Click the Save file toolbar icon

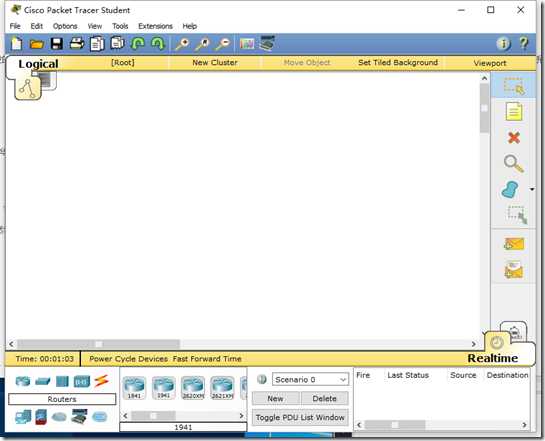(57, 44)
